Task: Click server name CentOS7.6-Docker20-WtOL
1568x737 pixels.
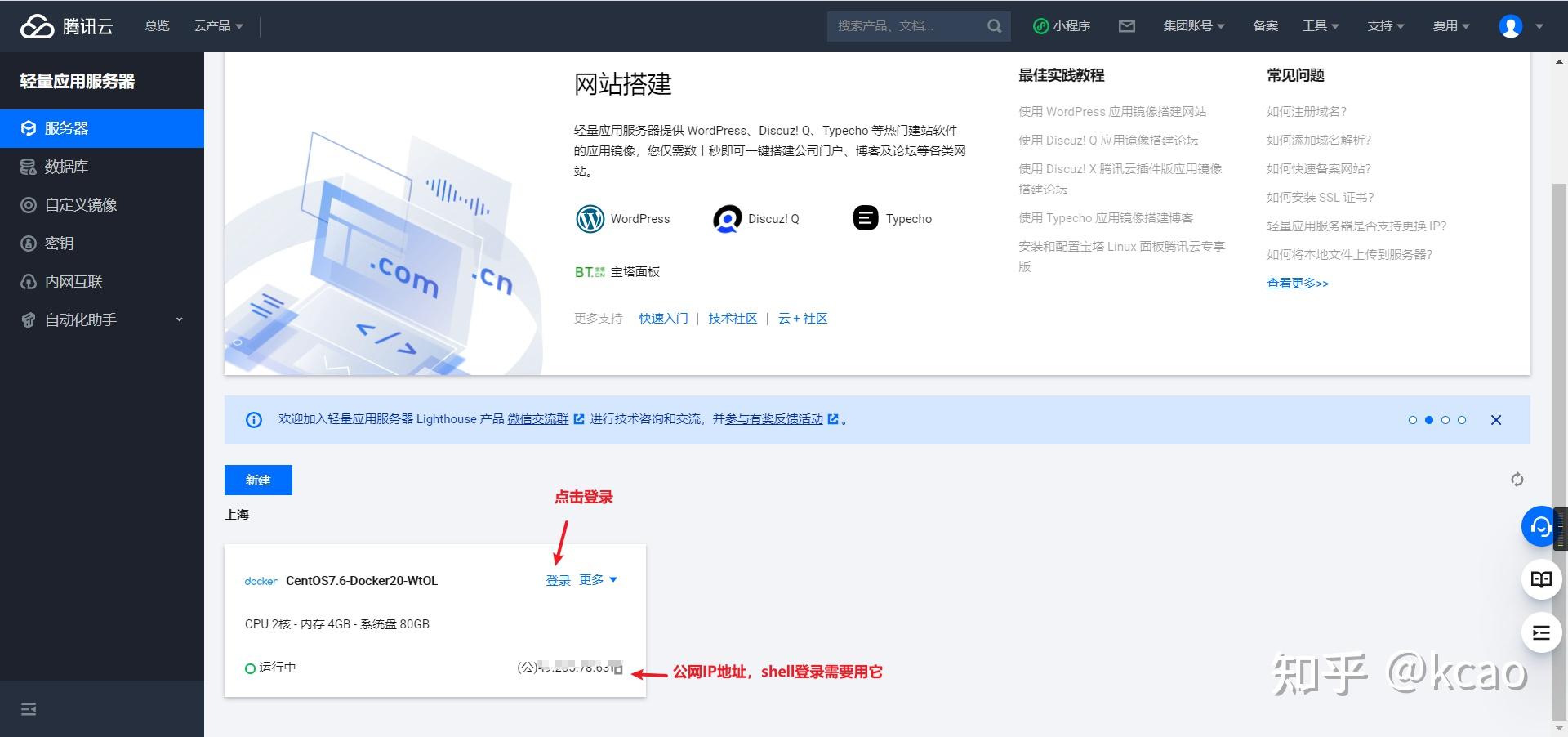Action: tap(362, 581)
